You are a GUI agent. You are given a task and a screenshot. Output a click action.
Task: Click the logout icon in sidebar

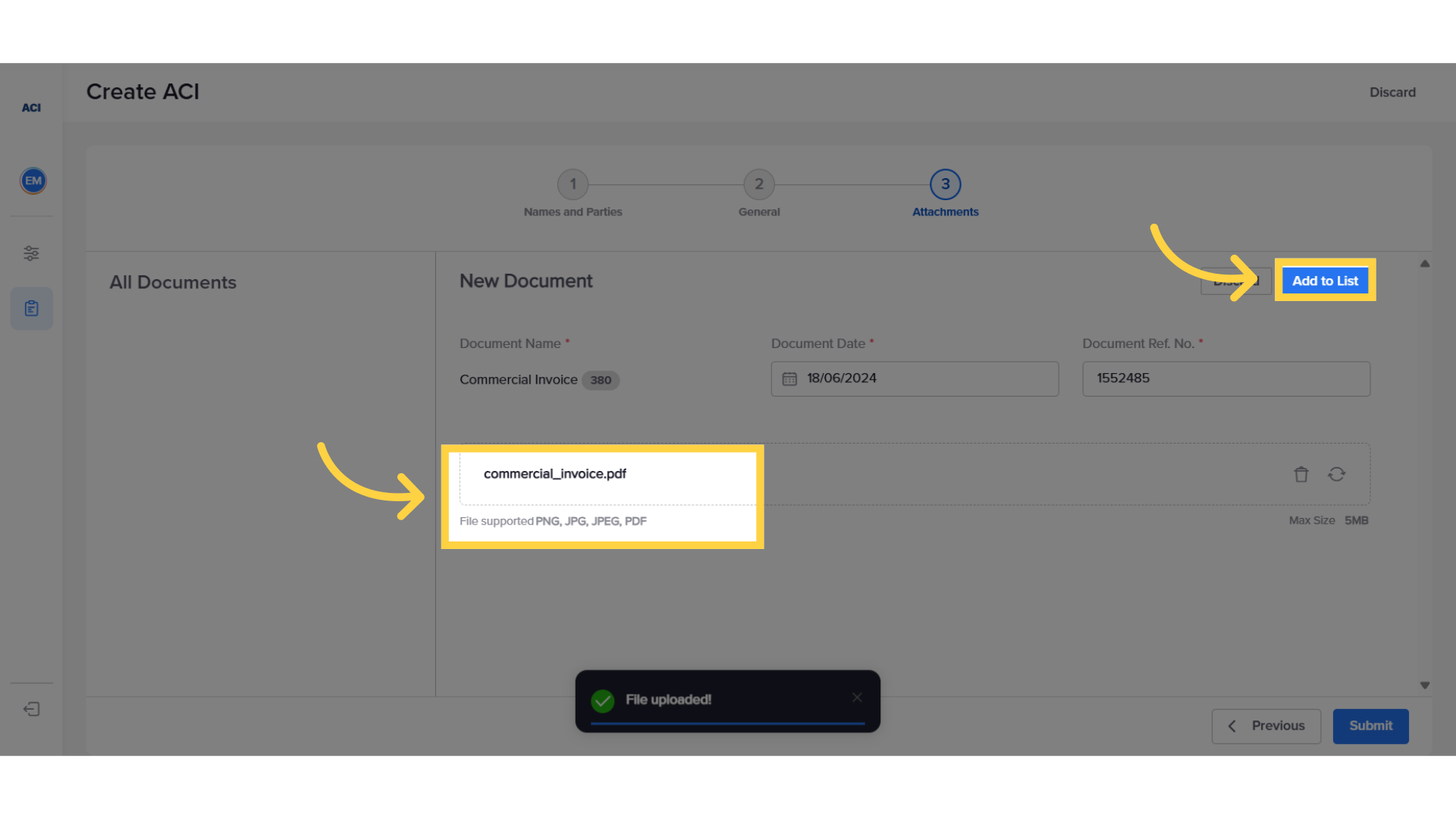[x=31, y=709]
